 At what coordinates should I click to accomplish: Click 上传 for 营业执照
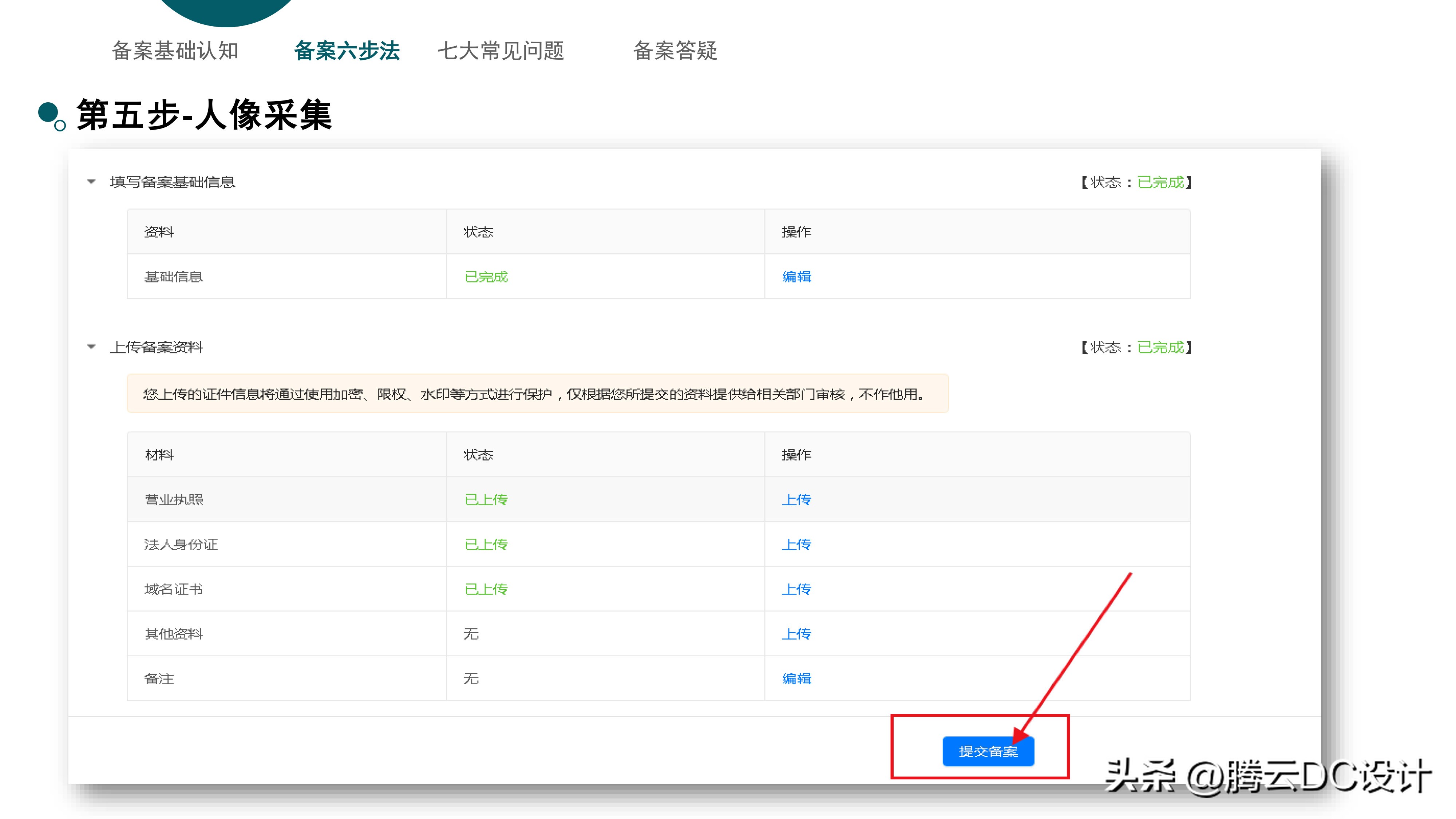(x=796, y=499)
